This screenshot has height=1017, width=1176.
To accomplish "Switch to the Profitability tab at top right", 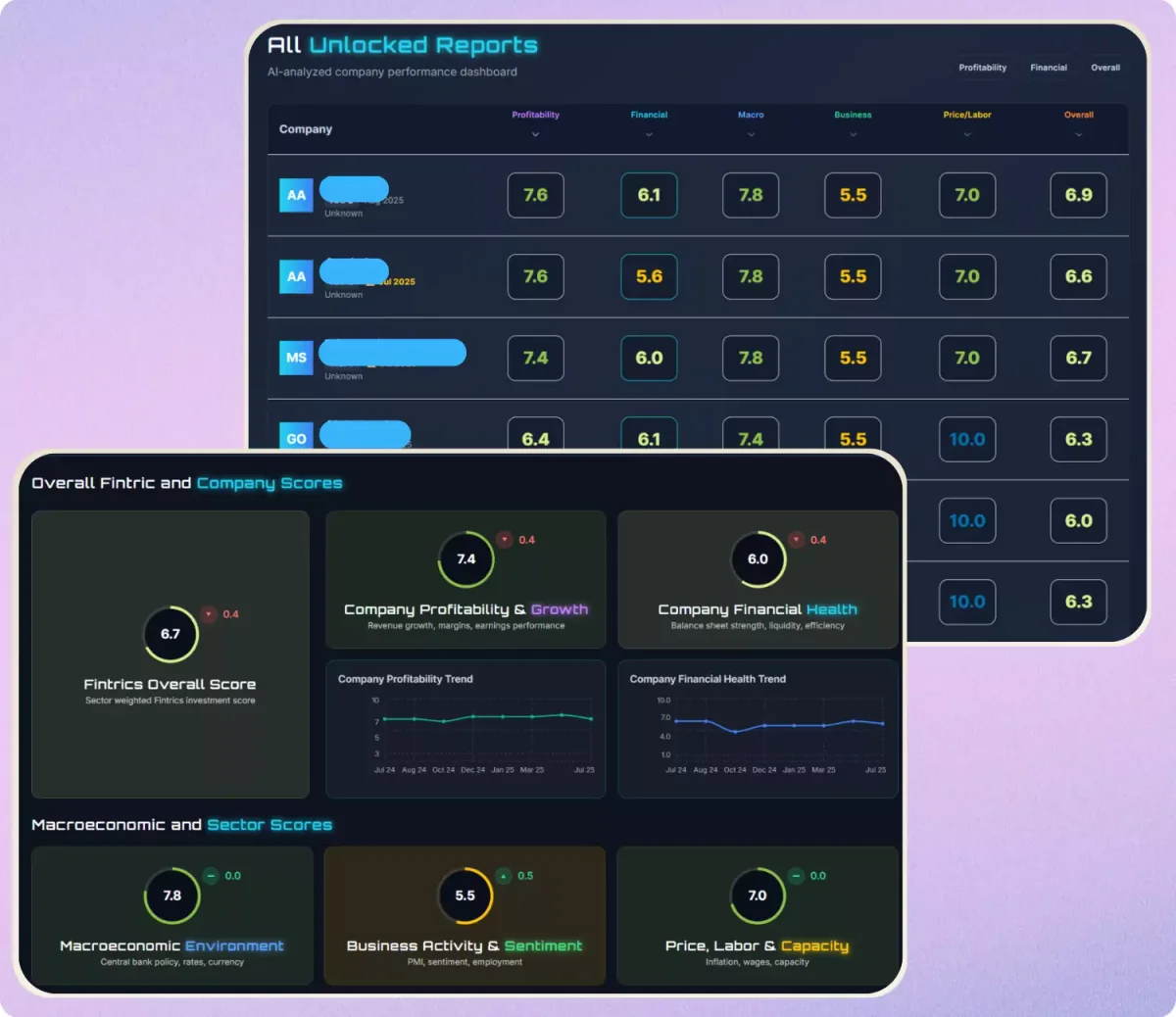I will pos(983,68).
